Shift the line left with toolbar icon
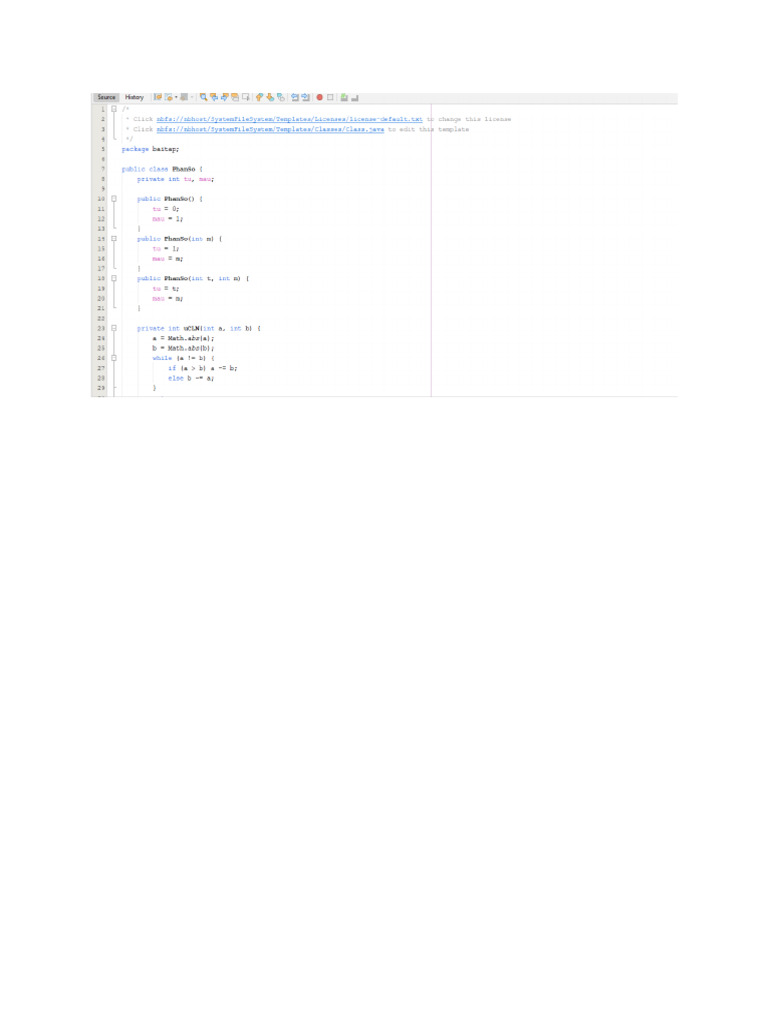 [x=295, y=97]
